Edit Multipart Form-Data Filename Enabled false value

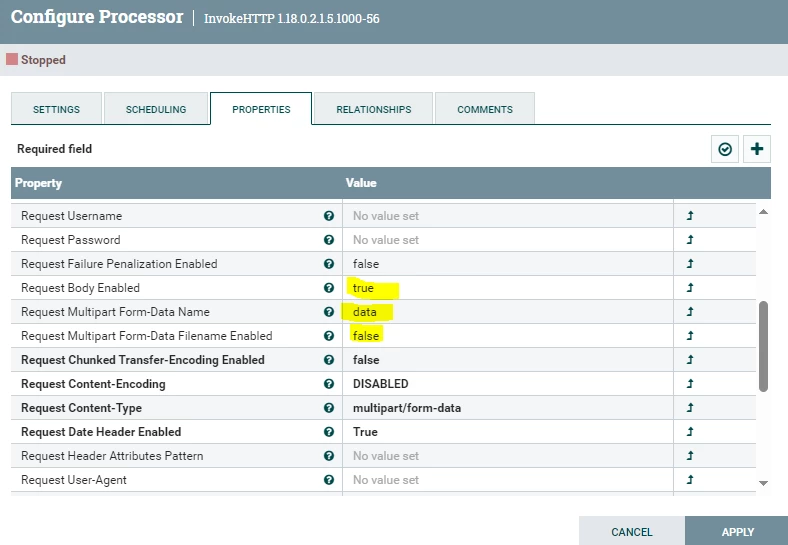508,336
